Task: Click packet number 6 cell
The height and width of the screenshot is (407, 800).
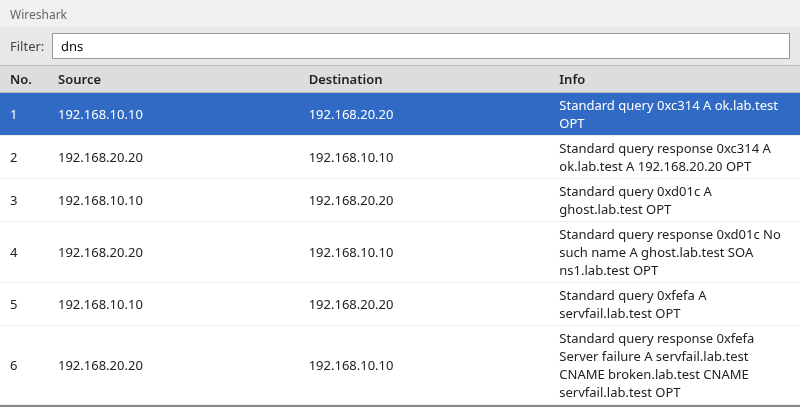Action: 14,365
